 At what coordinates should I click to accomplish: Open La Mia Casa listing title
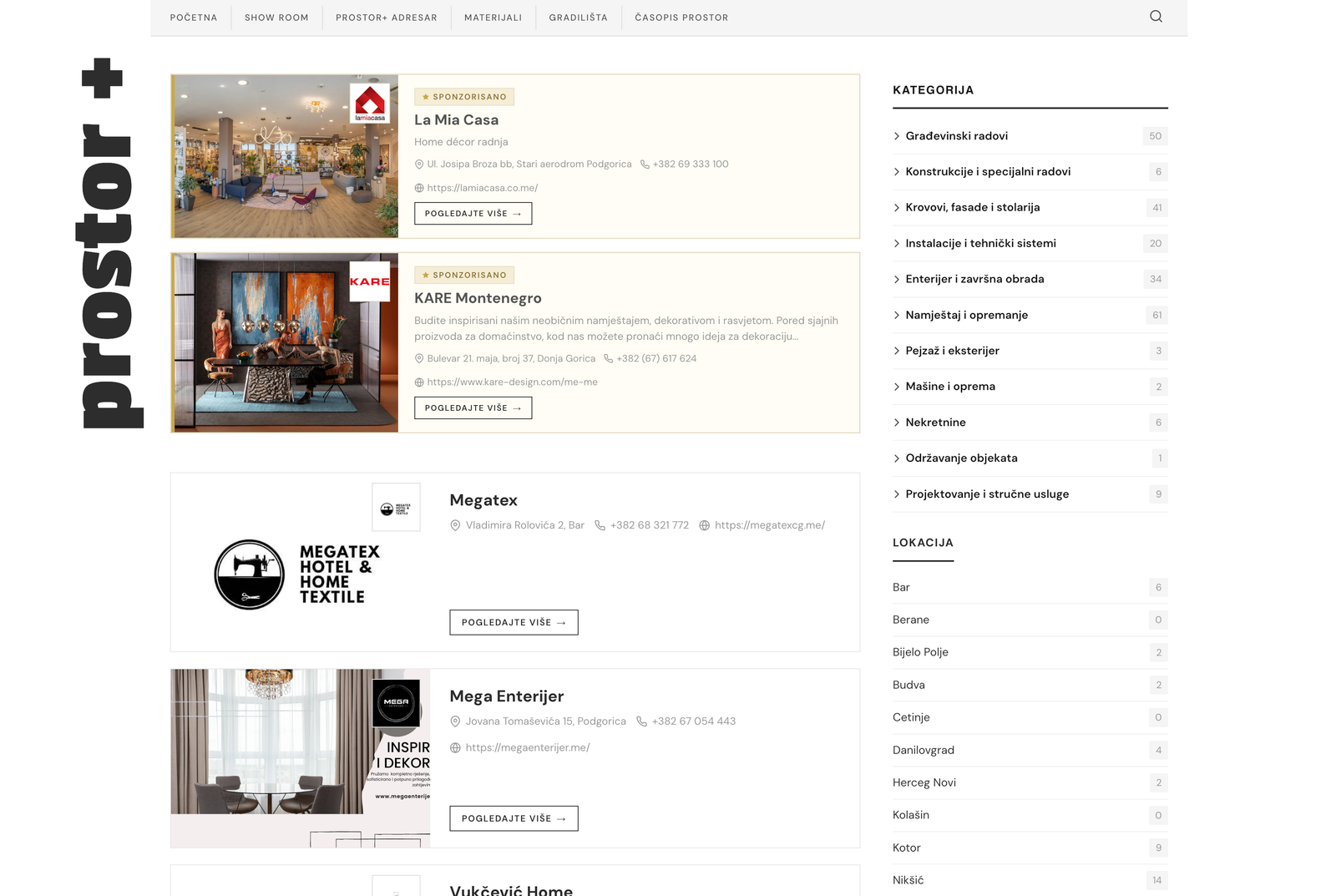pos(457,120)
